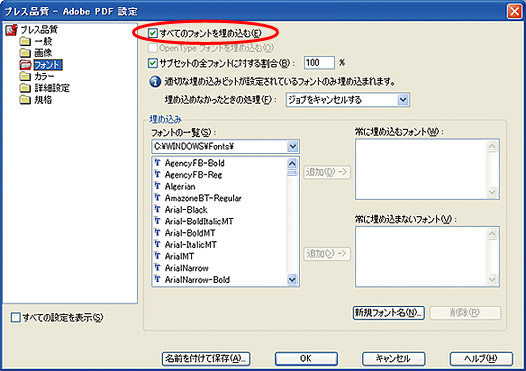The width and height of the screenshot is (526, 371).
Task: Select the フォント tree item label
Action: coord(48,65)
